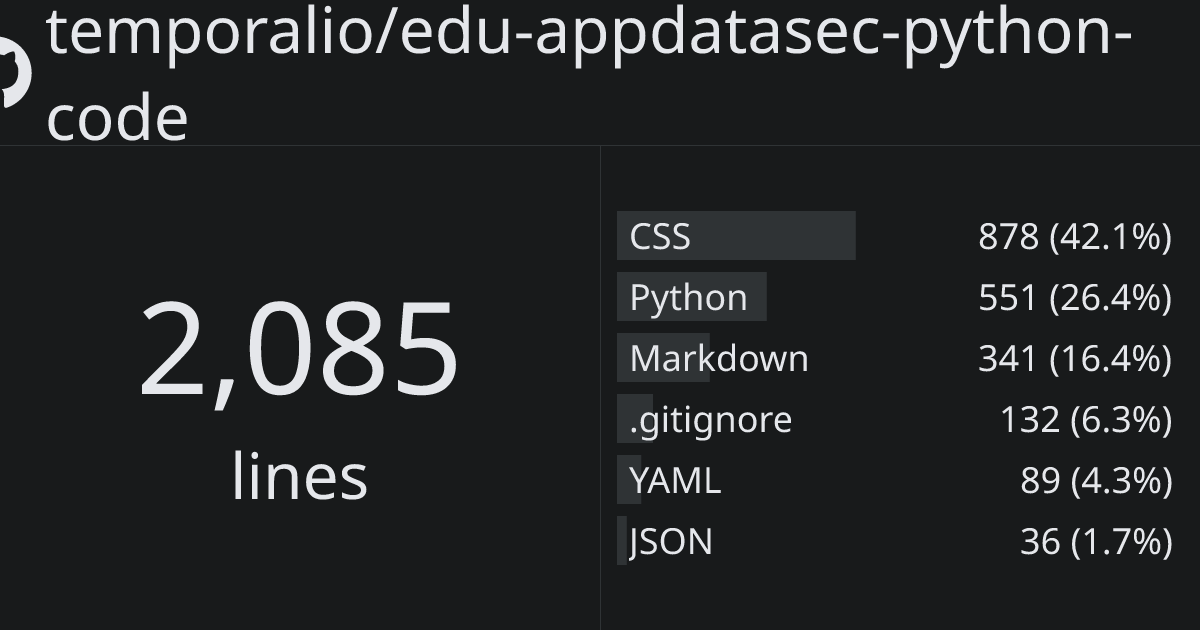Select the .gitignore language label

click(x=710, y=420)
